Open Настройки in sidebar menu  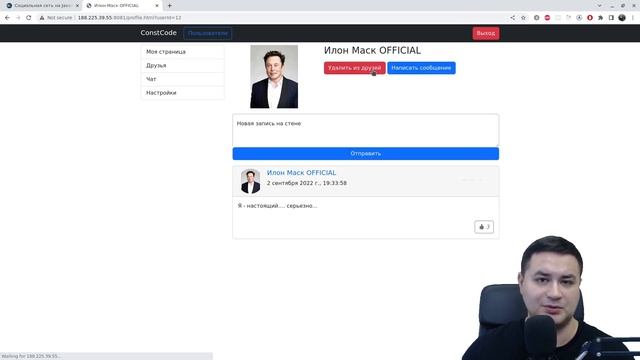pos(182,93)
